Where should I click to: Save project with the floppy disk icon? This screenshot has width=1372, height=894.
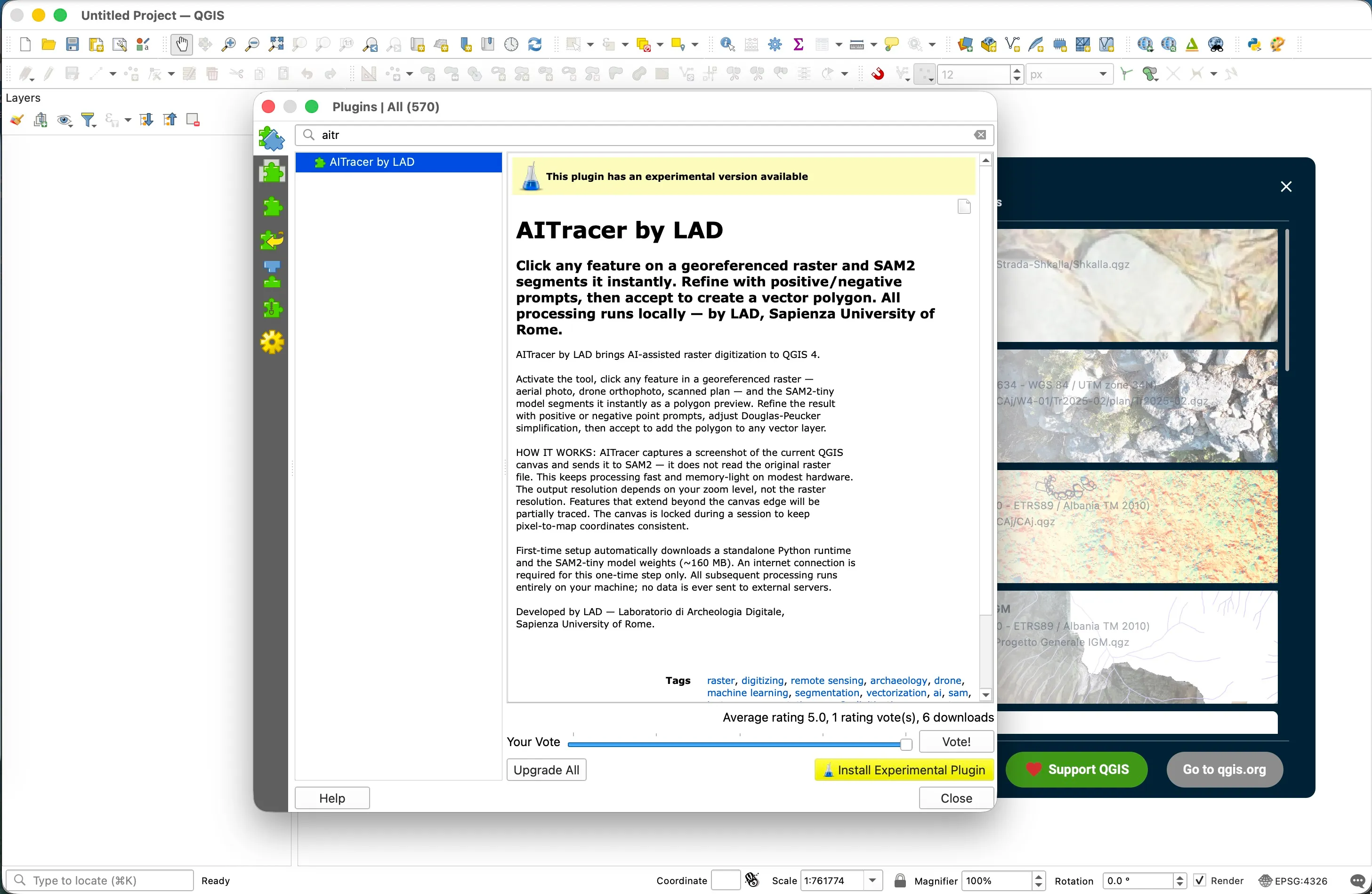73,44
